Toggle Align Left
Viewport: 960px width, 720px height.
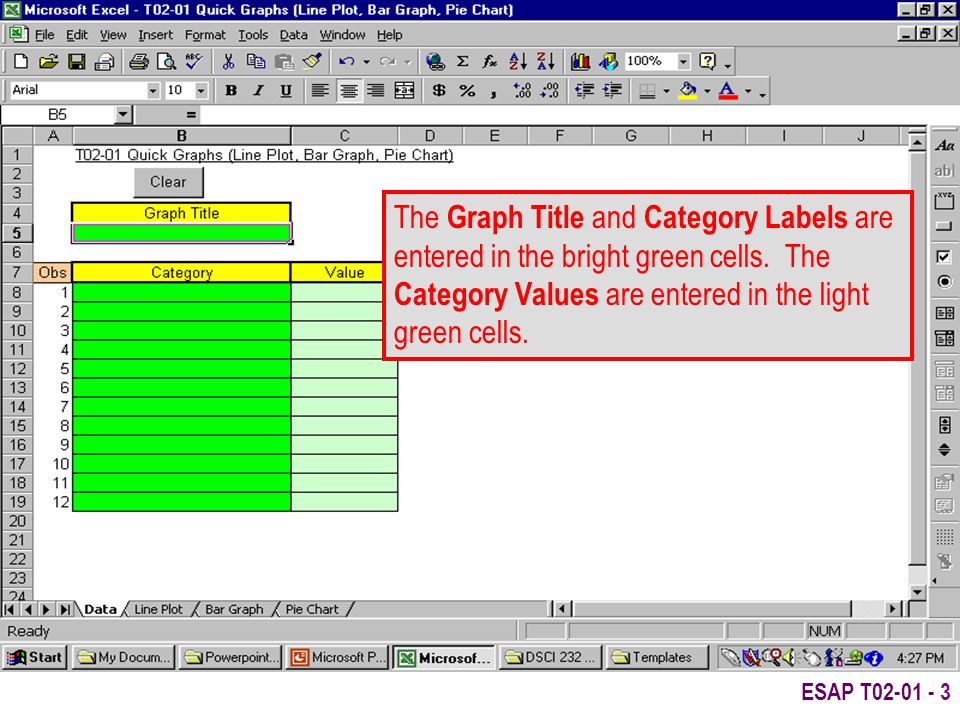[x=320, y=91]
